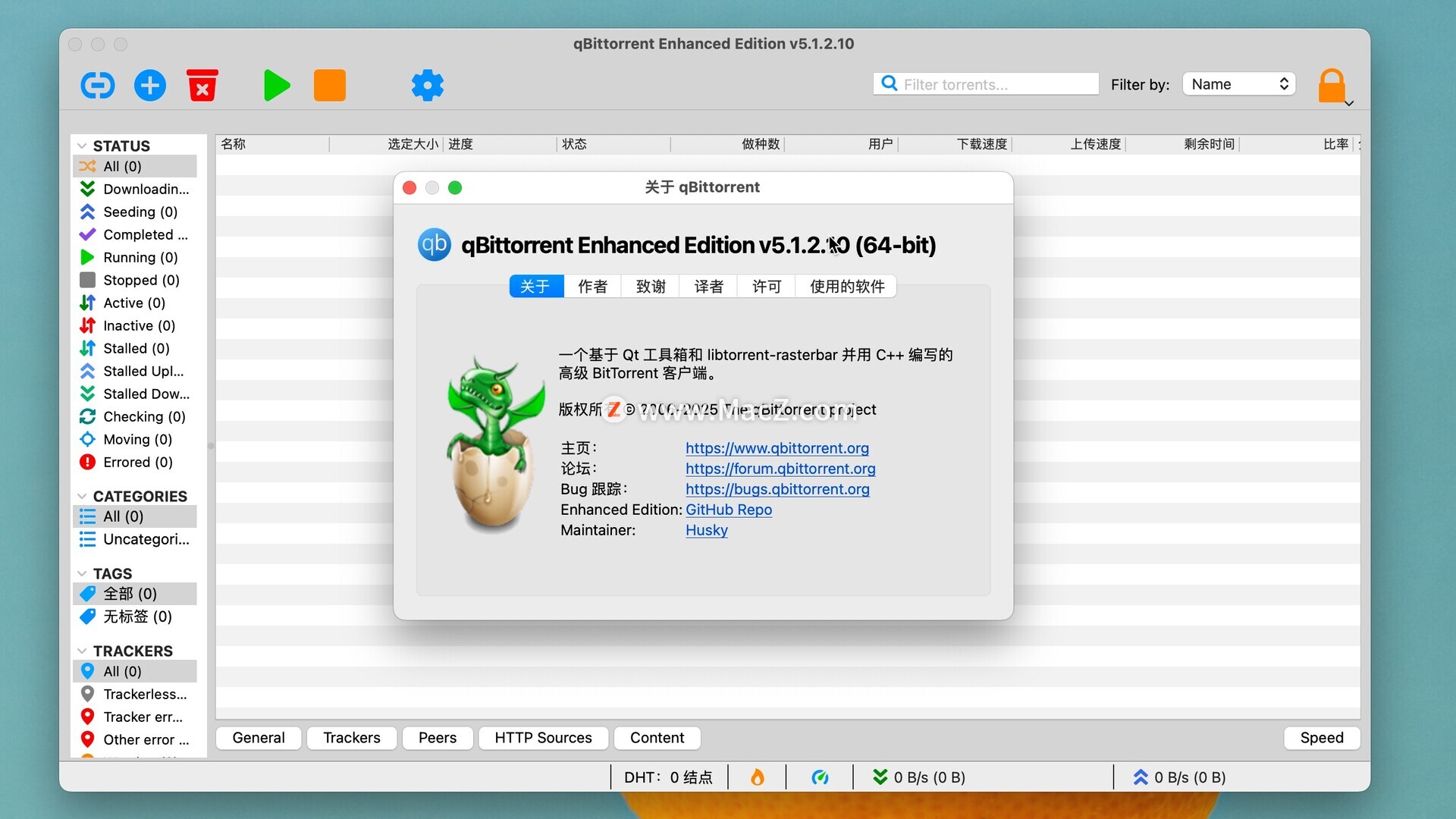Screen dimensions: 1456x819
Task: Select Running (0) status filter
Action: (135, 257)
